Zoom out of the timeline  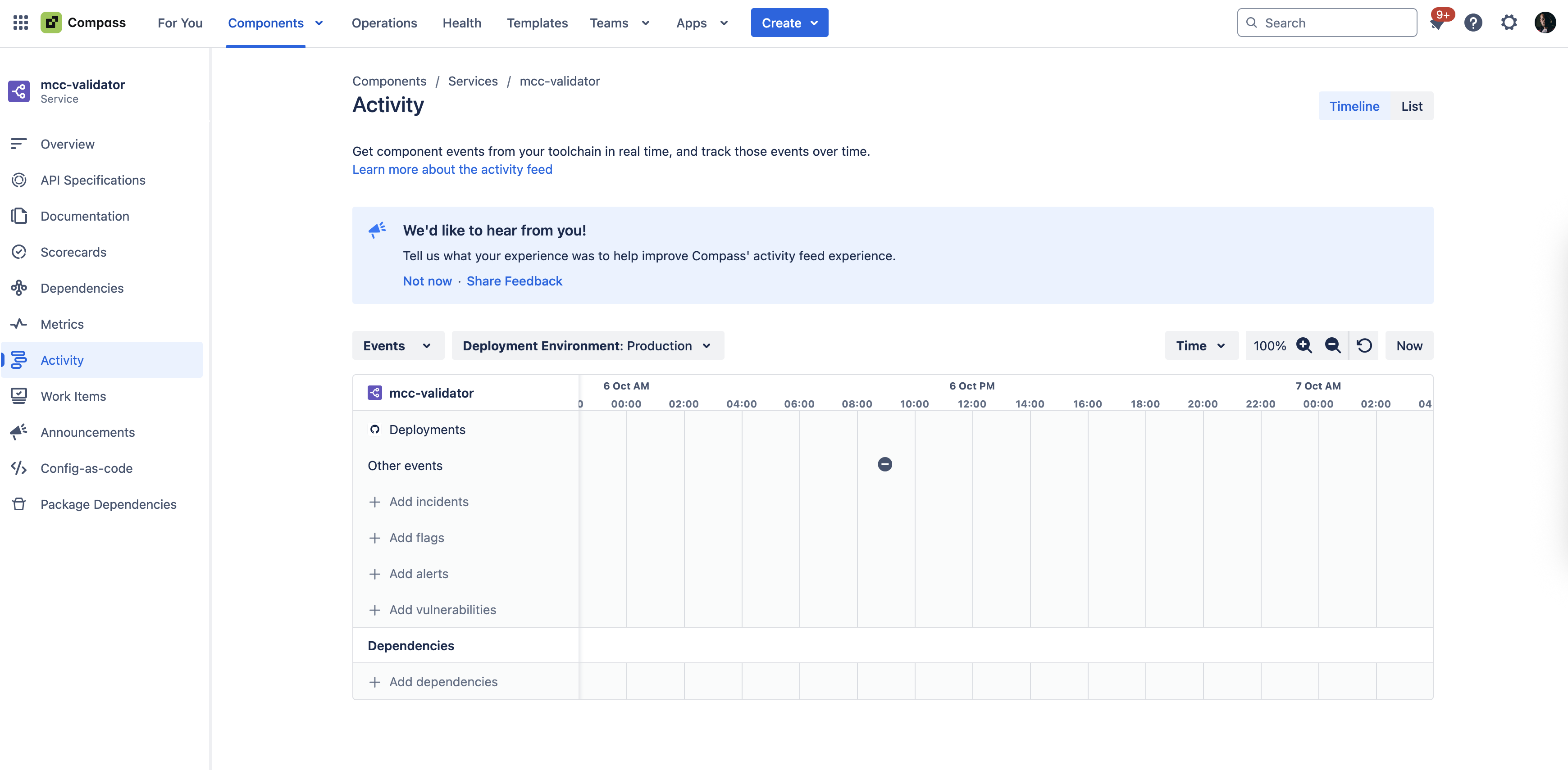tap(1333, 345)
